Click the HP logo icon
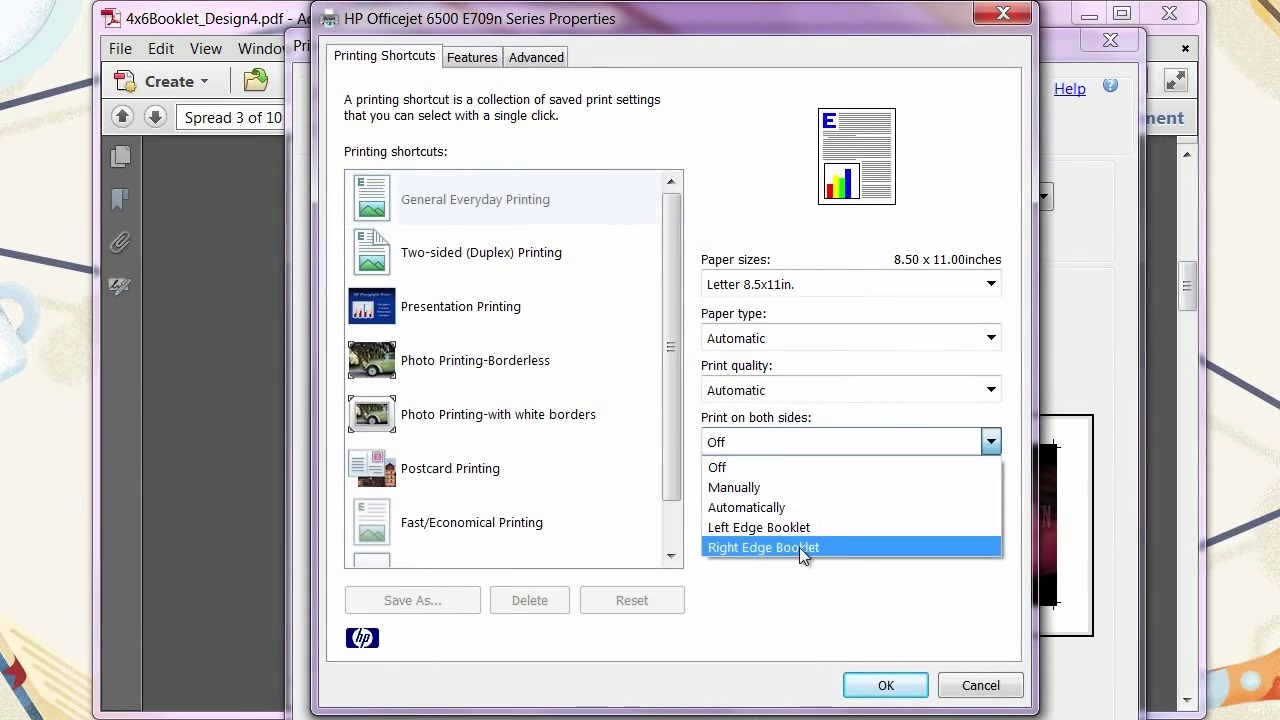The height and width of the screenshot is (720, 1280). coord(362,638)
